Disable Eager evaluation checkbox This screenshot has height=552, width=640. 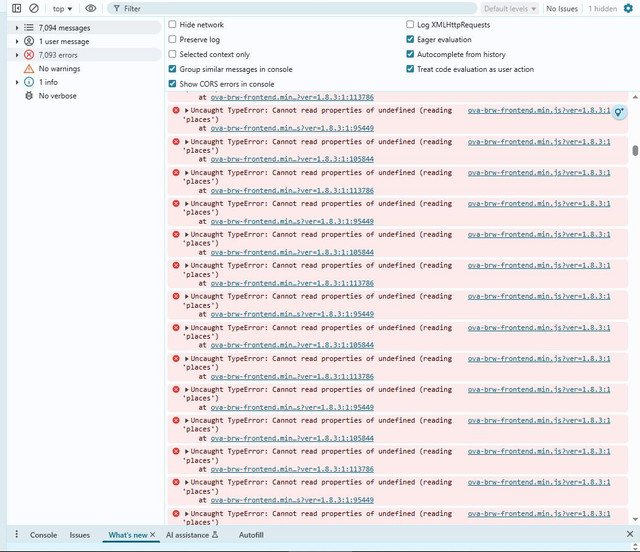click(410, 39)
